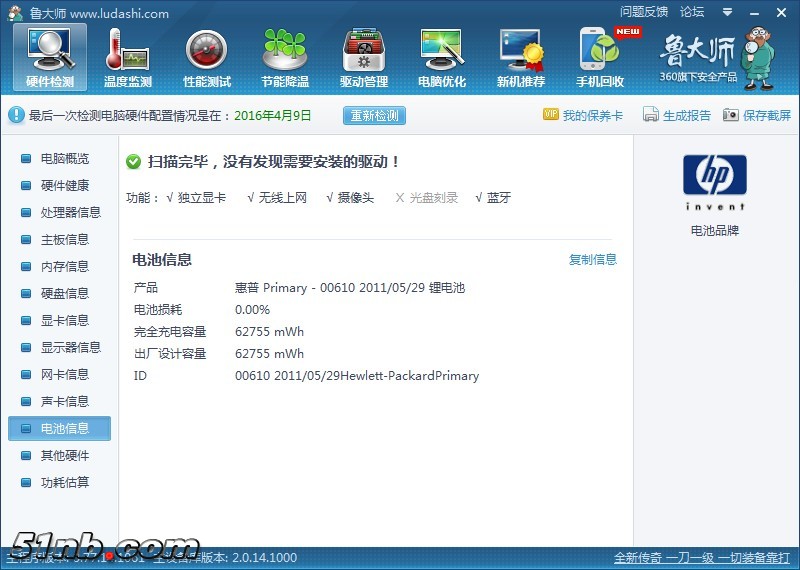Click the 复制信息 copy info link
Screen dimensions: 800x570
click(x=593, y=260)
